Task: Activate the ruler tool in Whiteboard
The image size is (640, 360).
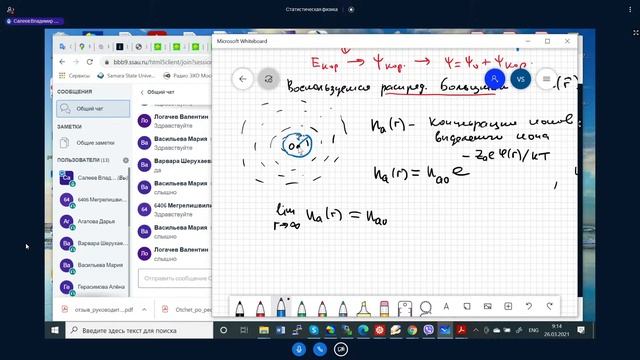Action: click(404, 308)
